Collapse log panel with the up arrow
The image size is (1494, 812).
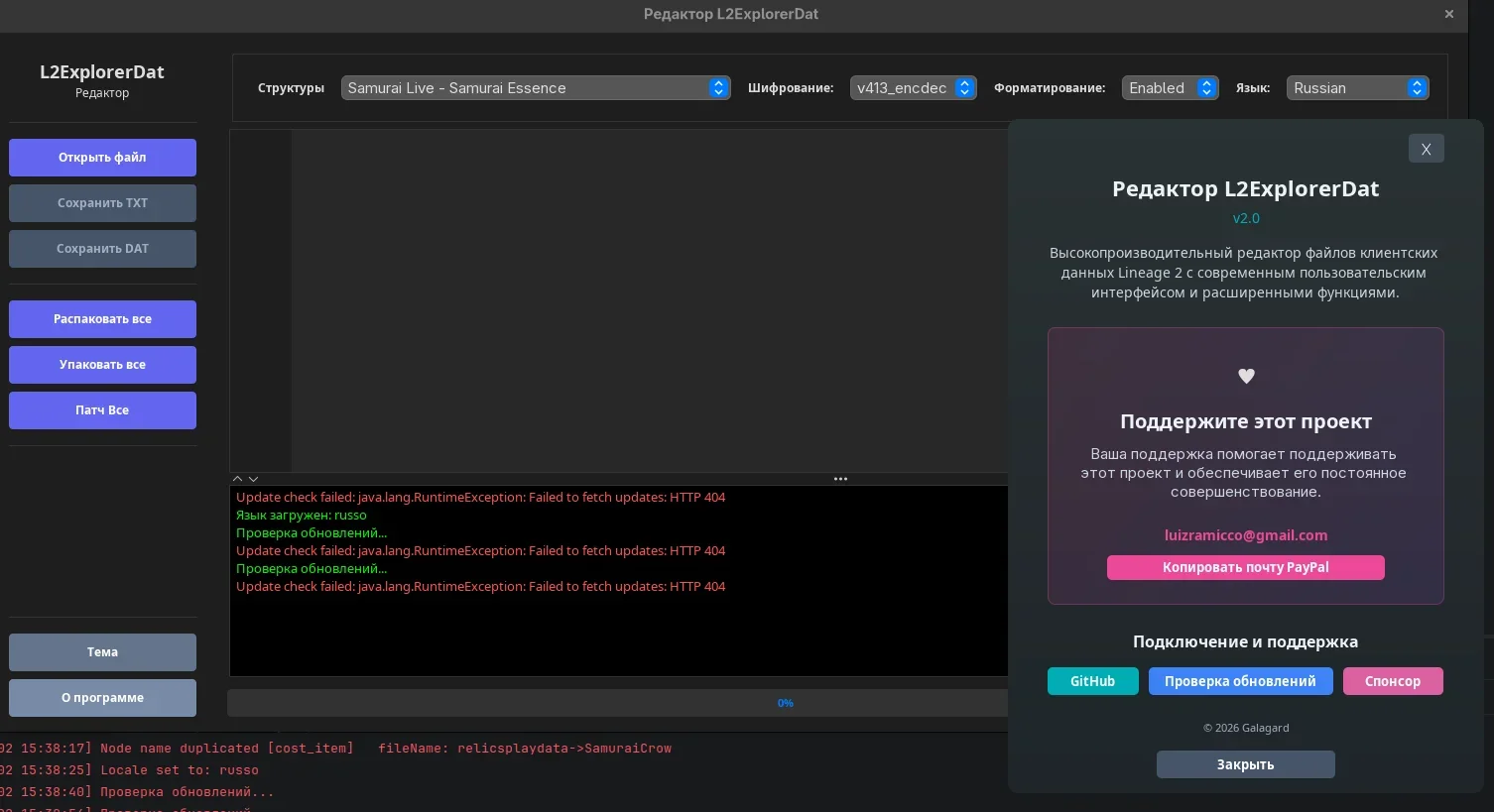click(237, 479)
